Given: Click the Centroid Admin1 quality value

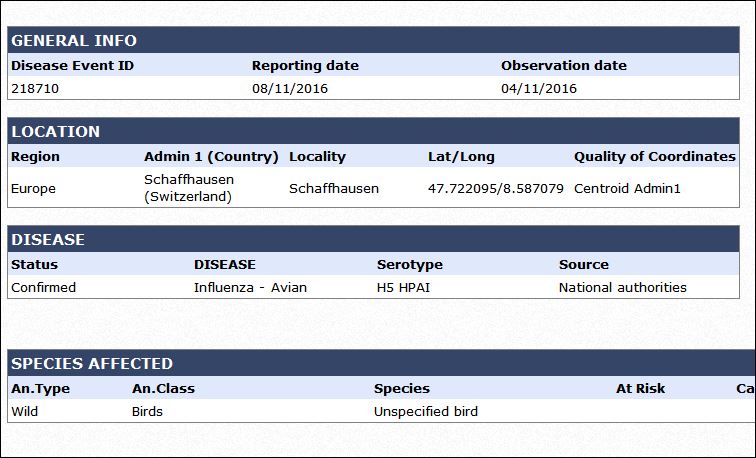Looking at the screenshot, I should click(x=627, y=189).
